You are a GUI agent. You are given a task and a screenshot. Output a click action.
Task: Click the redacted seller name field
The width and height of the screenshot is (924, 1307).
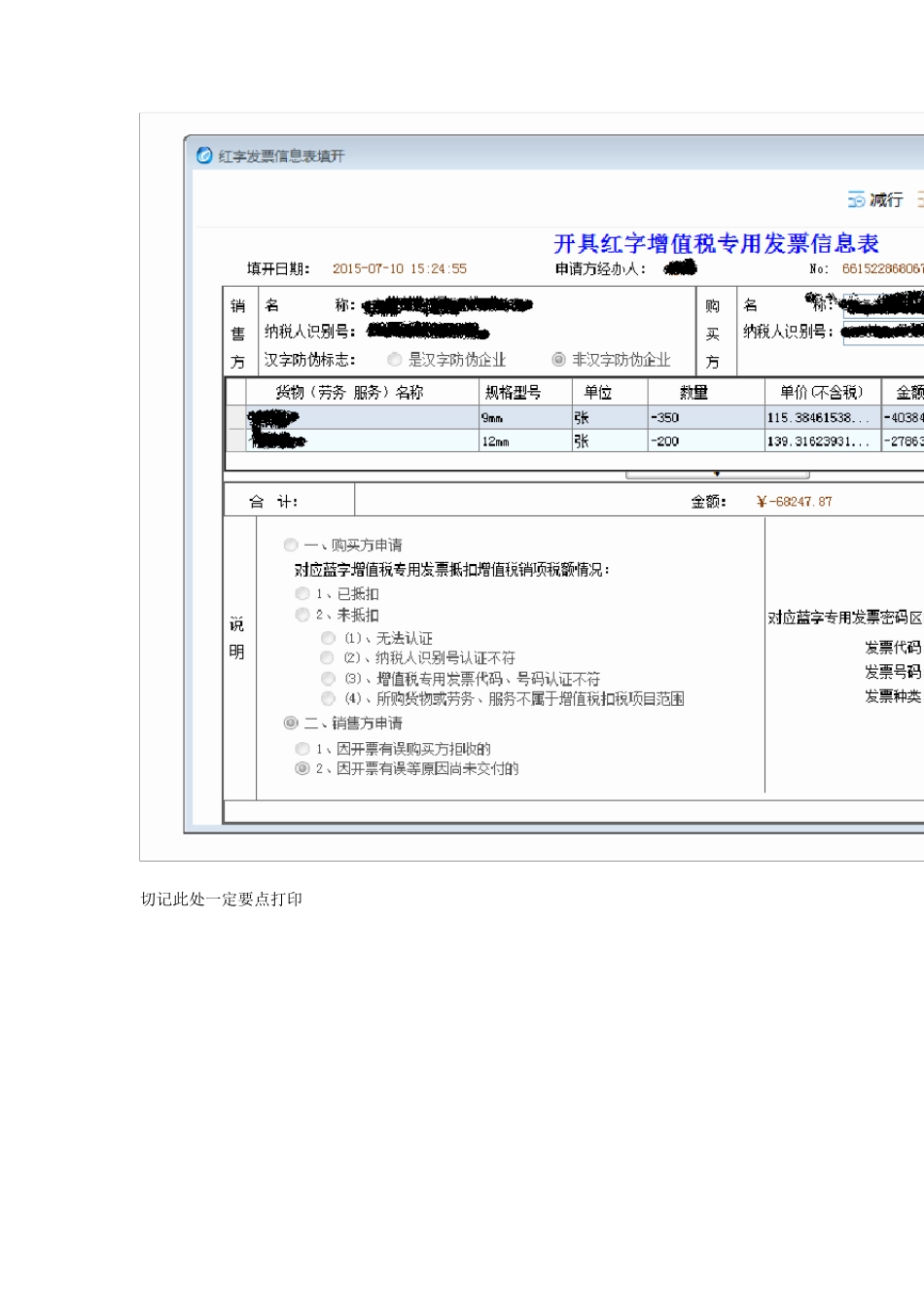(x=447, y=306)
